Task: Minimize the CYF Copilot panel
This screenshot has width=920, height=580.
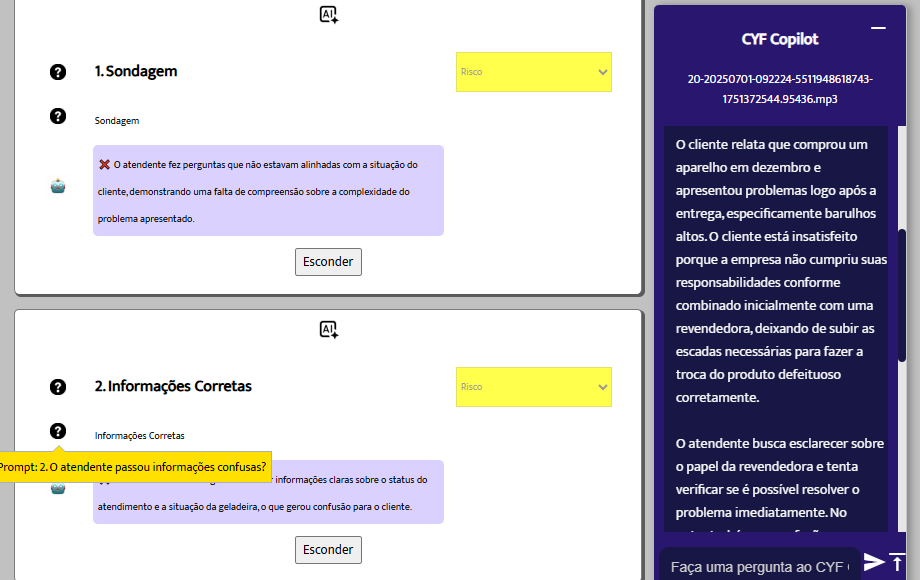Action: coord(878,28)
